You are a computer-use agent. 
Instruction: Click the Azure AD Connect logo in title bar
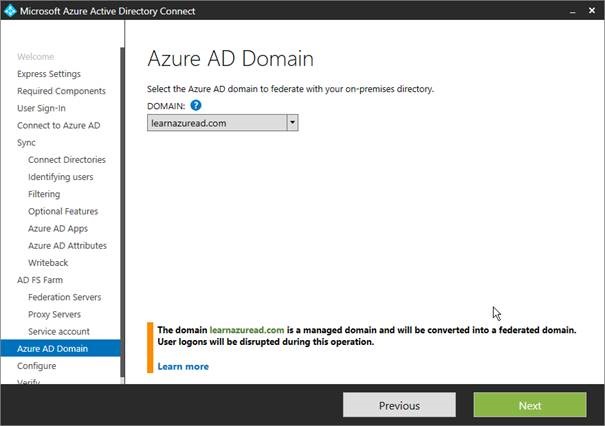pos(10,10)
